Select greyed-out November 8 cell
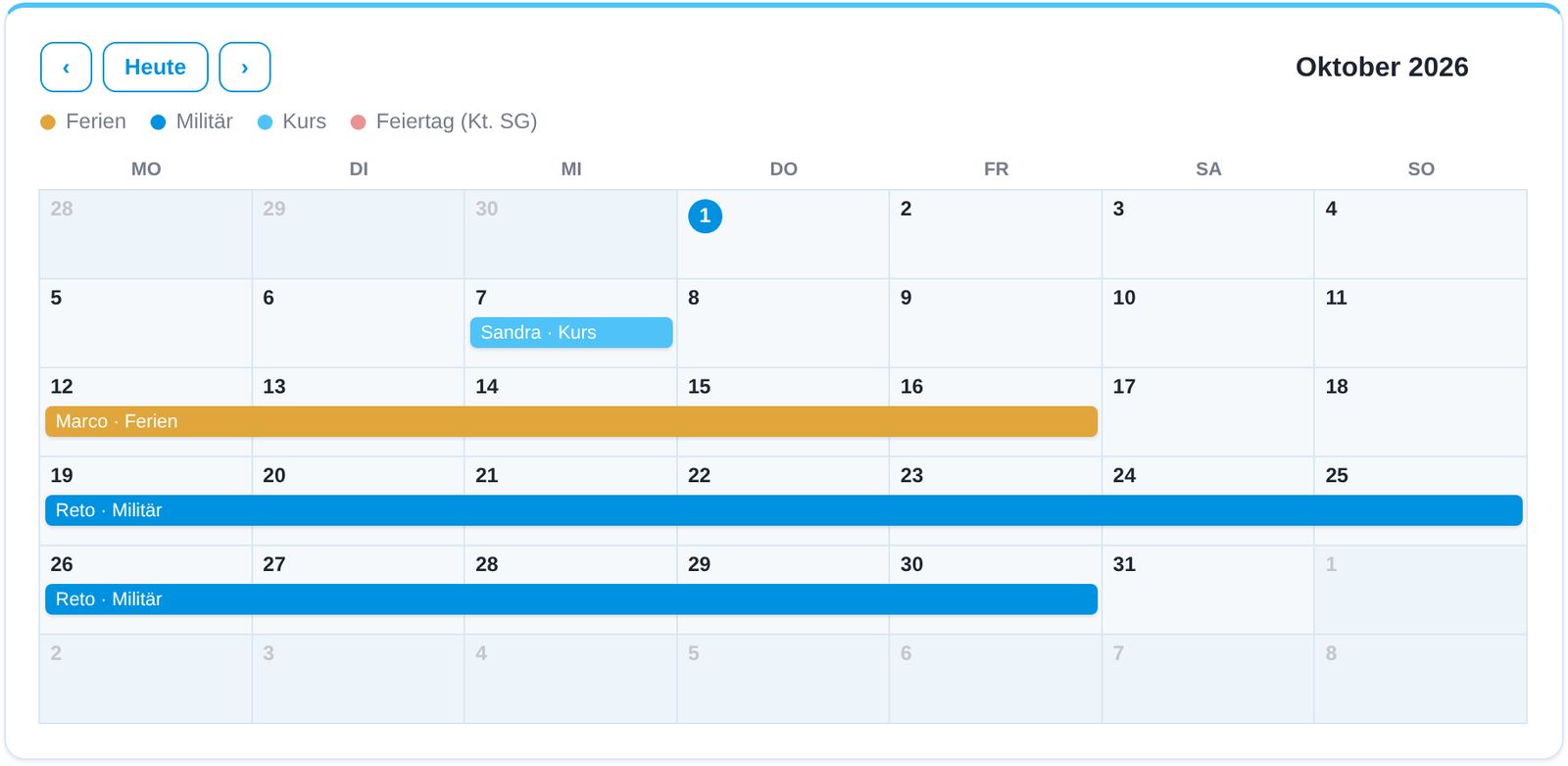This screenshot has height=766, width=1568. click(x=1420, y=679)
